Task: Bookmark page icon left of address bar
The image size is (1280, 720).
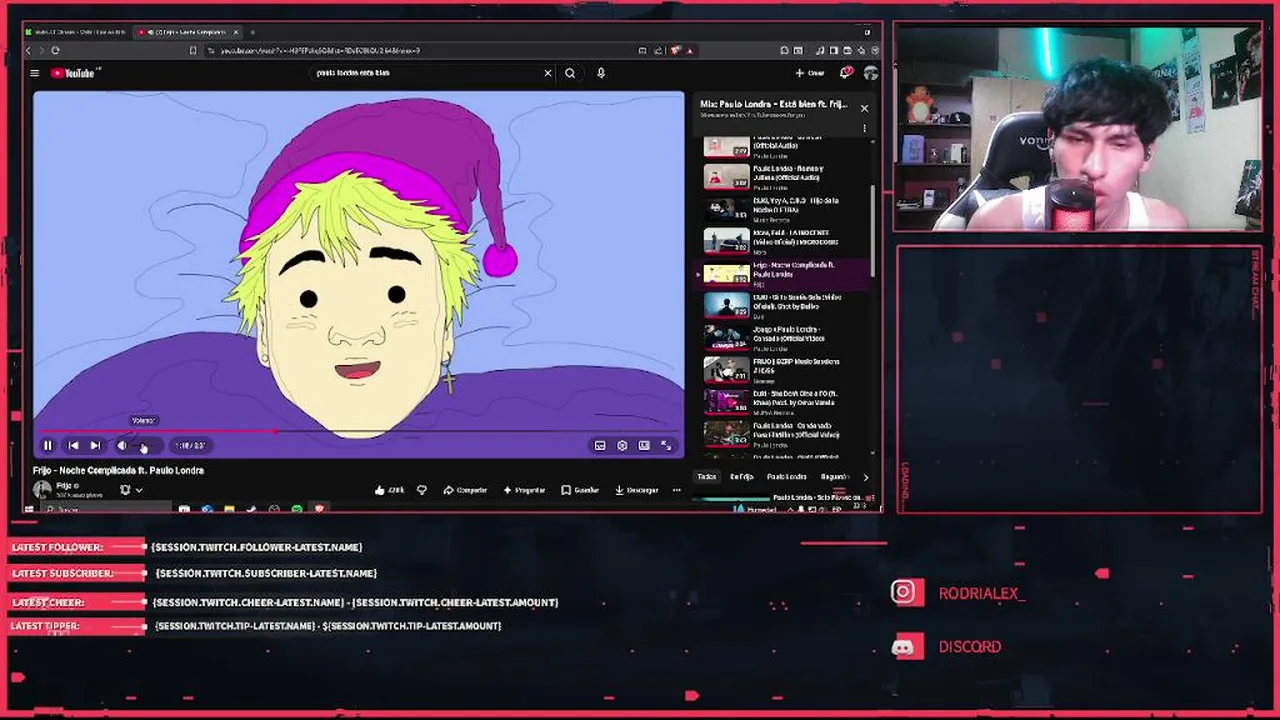Action: (193, 50)
